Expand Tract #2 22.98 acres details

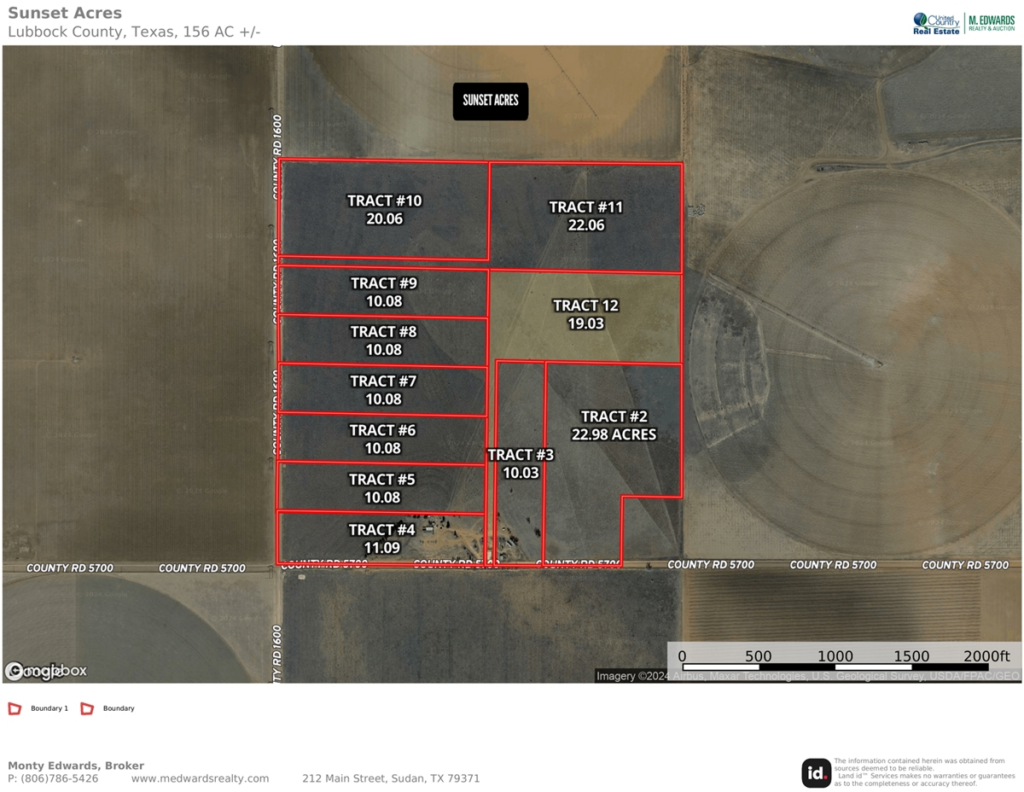(613, 426)
